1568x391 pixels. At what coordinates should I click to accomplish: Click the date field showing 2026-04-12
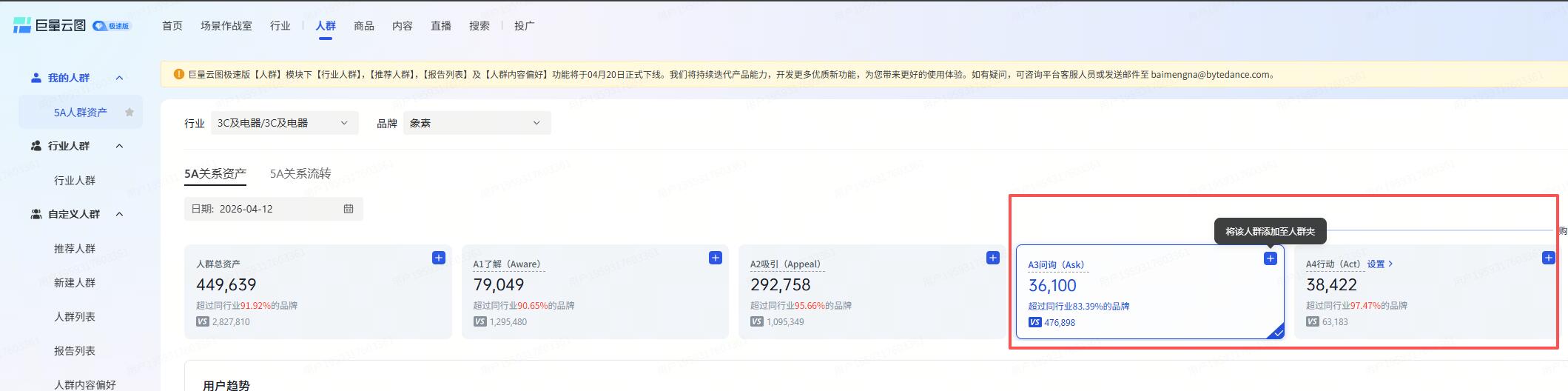pyautogui.click(x=274, y=209)
